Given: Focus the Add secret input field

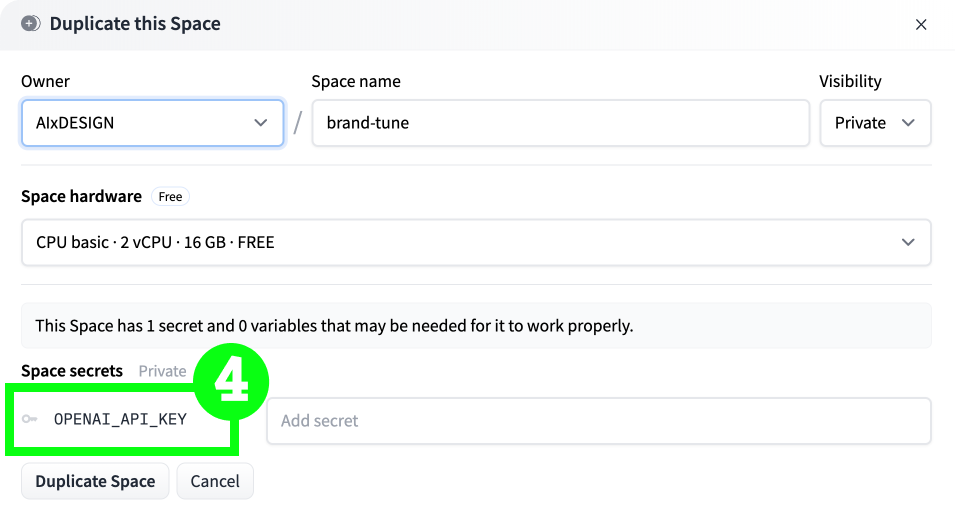Looking at the screenshot, I should pos(598,421).
